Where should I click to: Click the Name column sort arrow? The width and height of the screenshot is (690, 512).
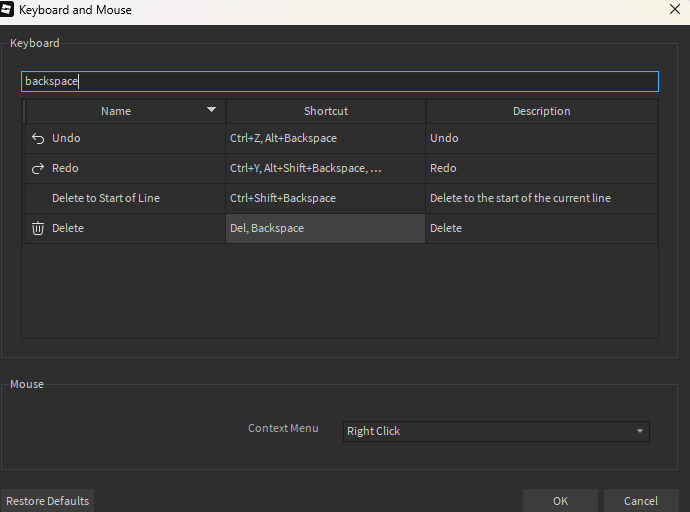[211, 110]
